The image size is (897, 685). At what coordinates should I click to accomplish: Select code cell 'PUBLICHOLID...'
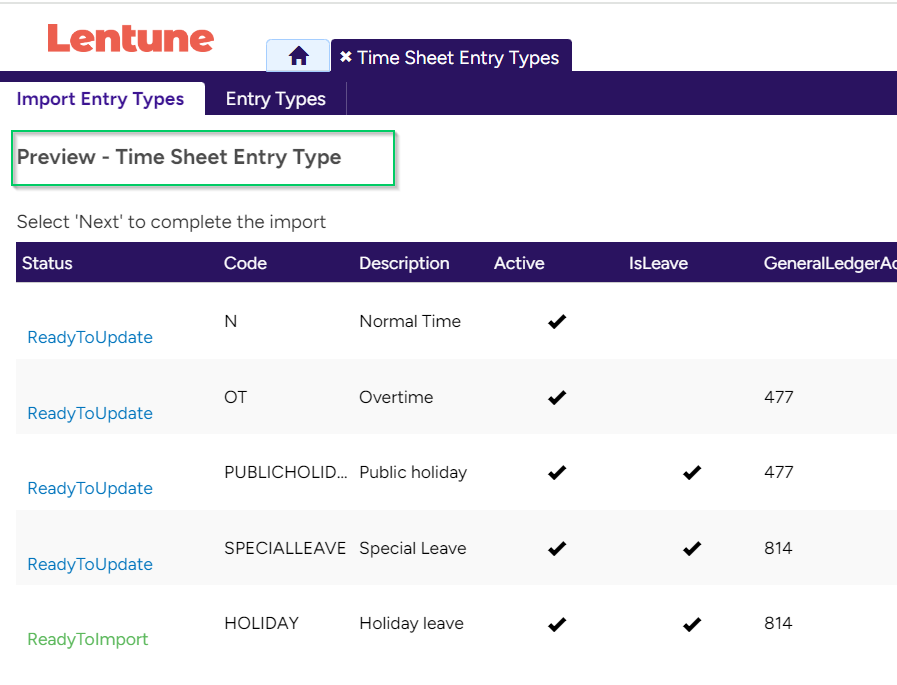tap(285, 472)
